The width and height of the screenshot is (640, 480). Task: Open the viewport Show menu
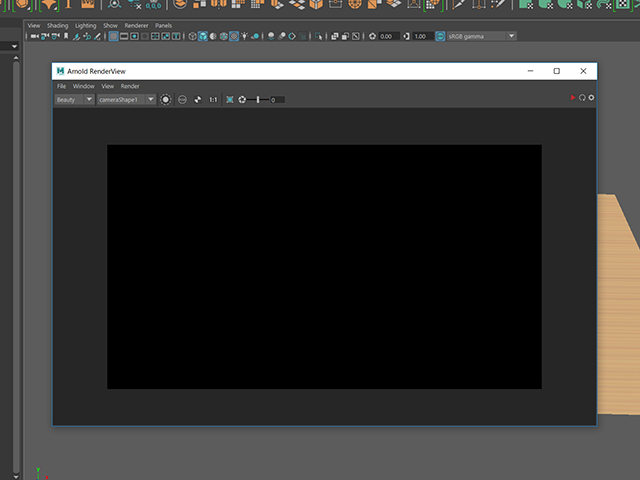110,25
